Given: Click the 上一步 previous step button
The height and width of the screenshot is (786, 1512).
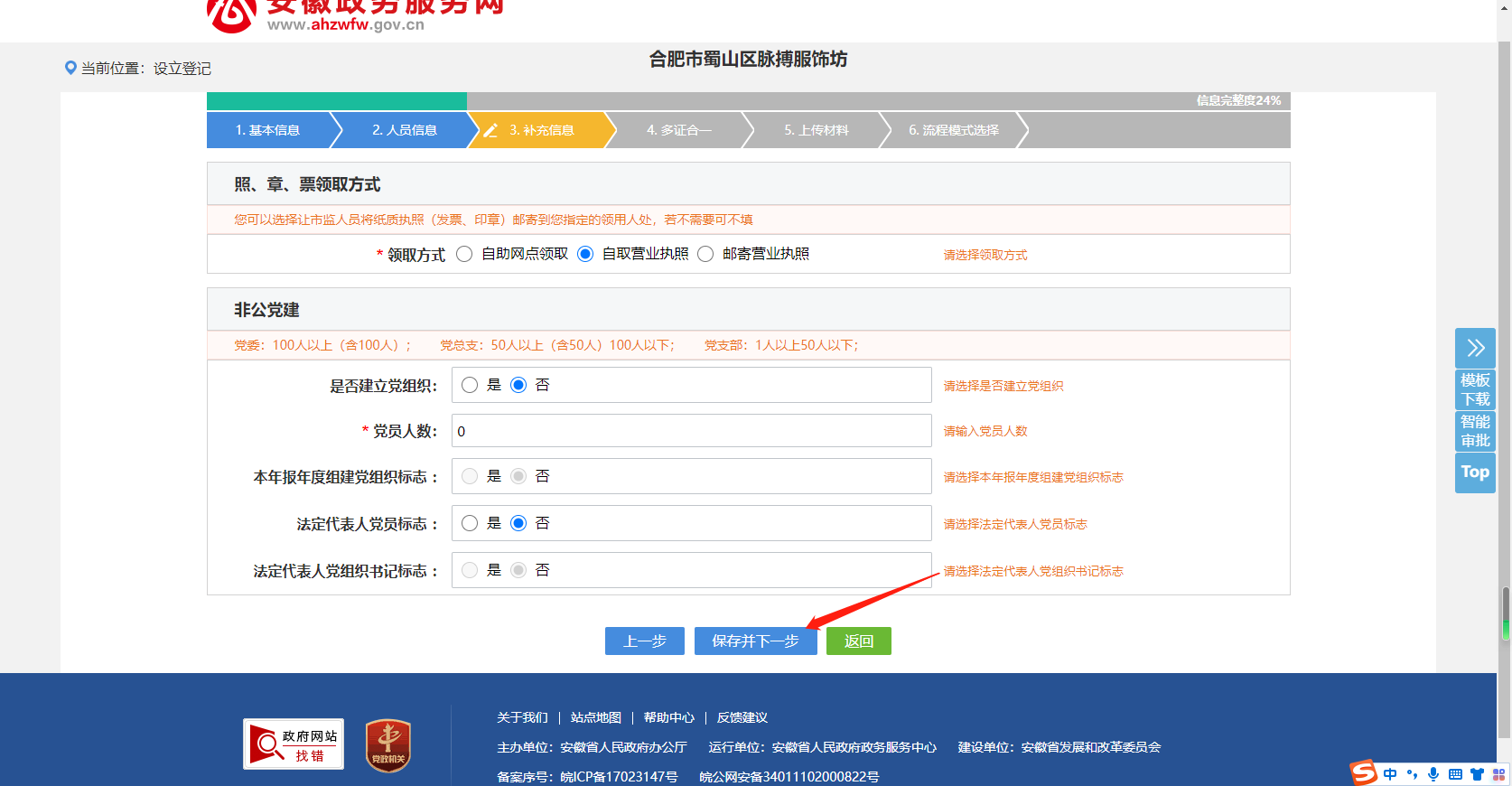Looking at the screenshot, I should 645,641.
